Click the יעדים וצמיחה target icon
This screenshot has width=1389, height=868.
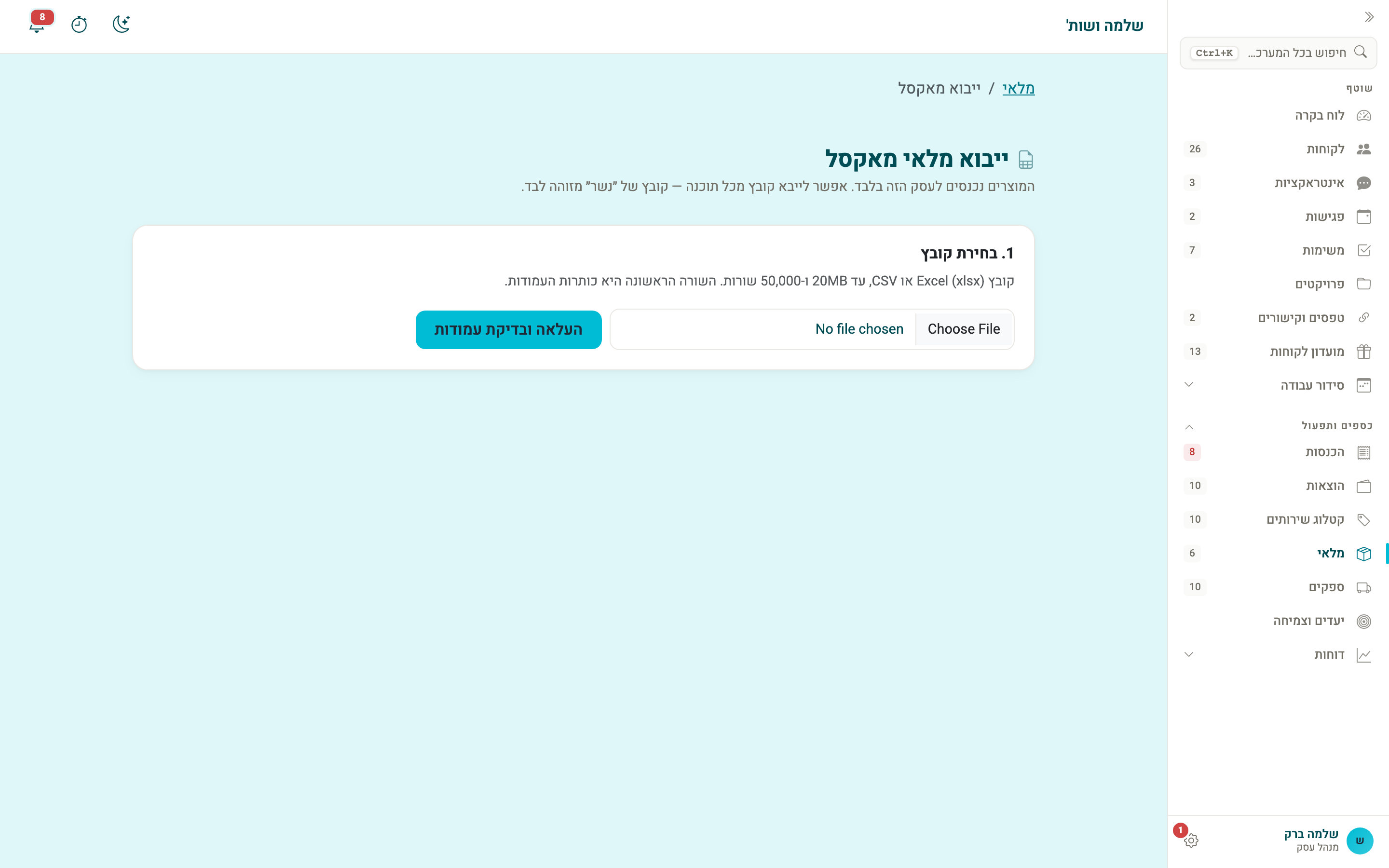tap(1364, 622)
